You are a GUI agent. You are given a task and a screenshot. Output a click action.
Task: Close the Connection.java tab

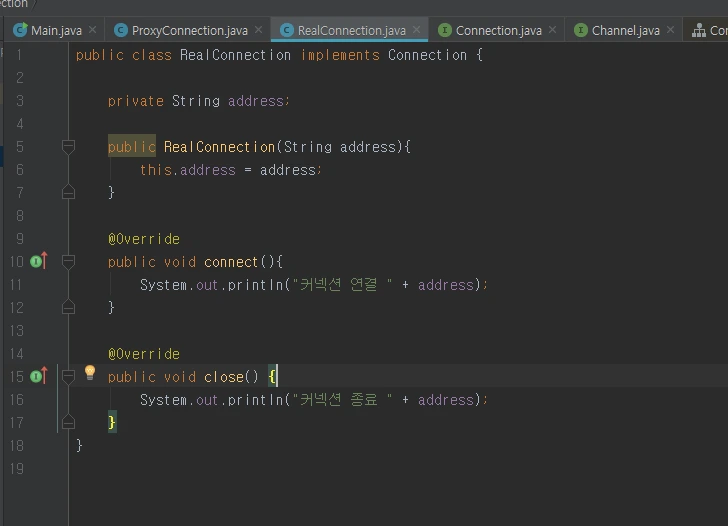click(552, 30)
